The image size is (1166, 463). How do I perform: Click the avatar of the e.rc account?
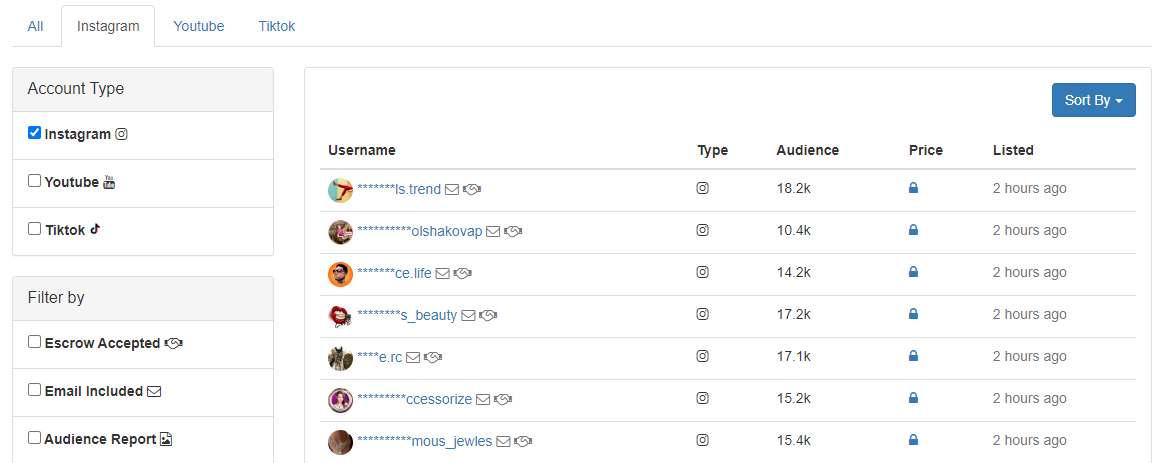[340, 357]
